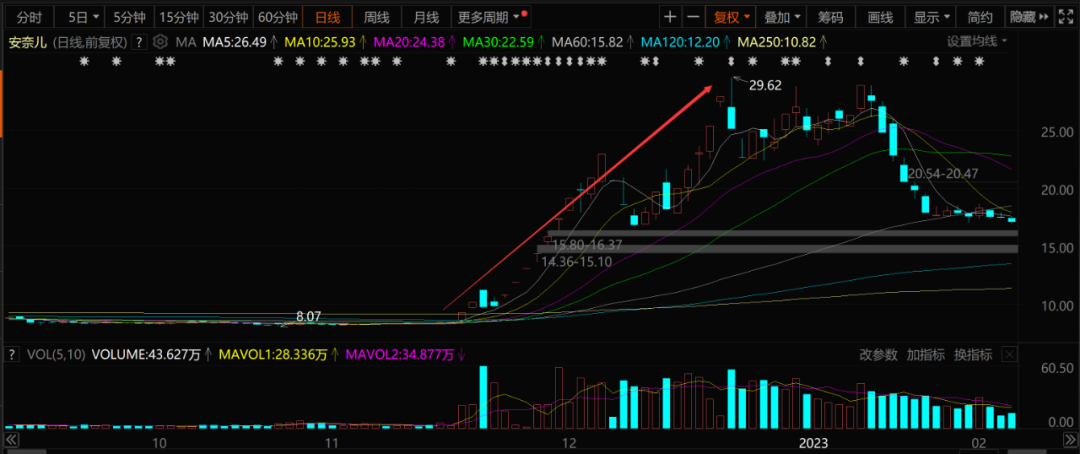Screen dimensions: 1080x454
Task: Click the 简约 simple mode button
Action: [980, 16]
